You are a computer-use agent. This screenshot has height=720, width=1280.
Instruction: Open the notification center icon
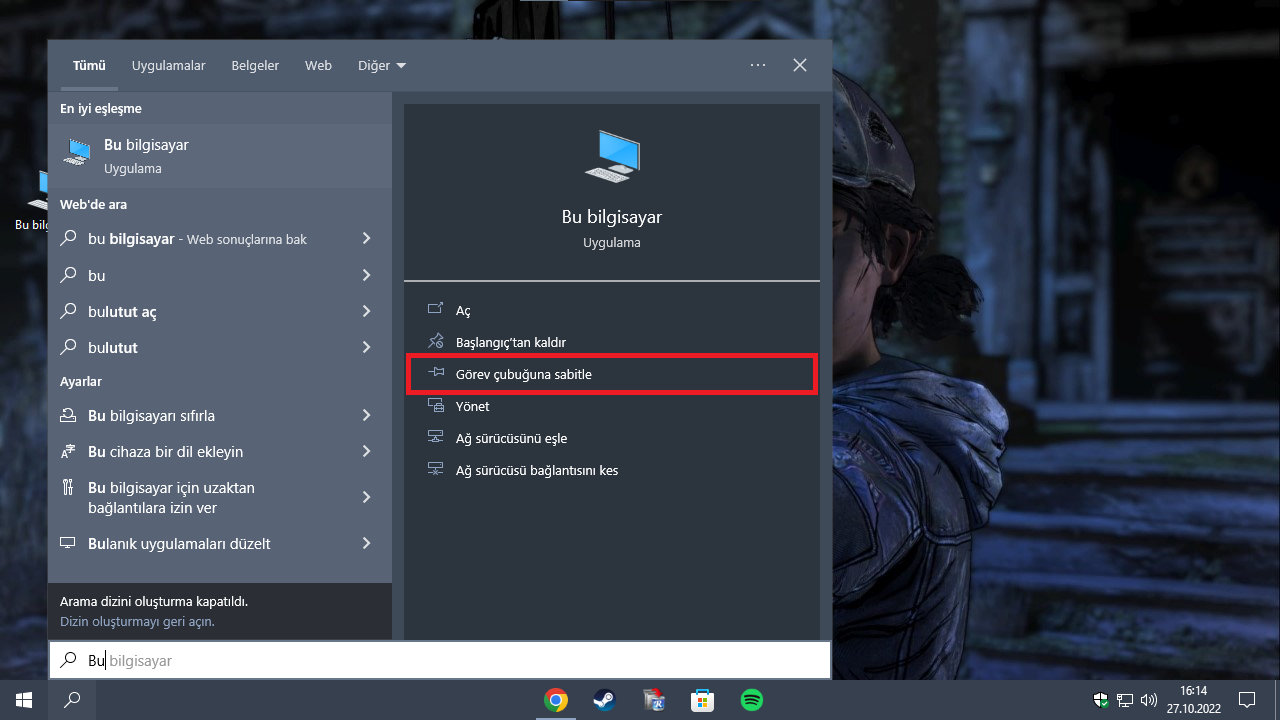tap(1247, 700)
